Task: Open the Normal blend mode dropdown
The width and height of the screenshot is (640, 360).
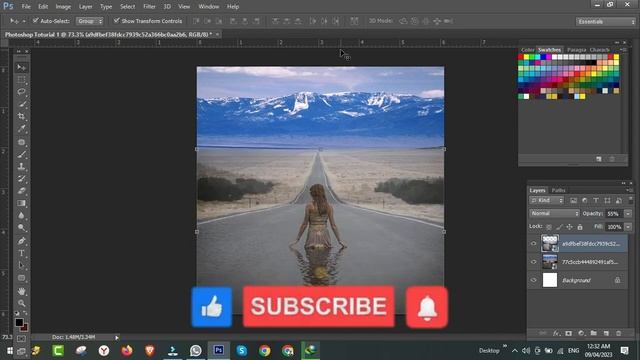Action: (554, 213)
